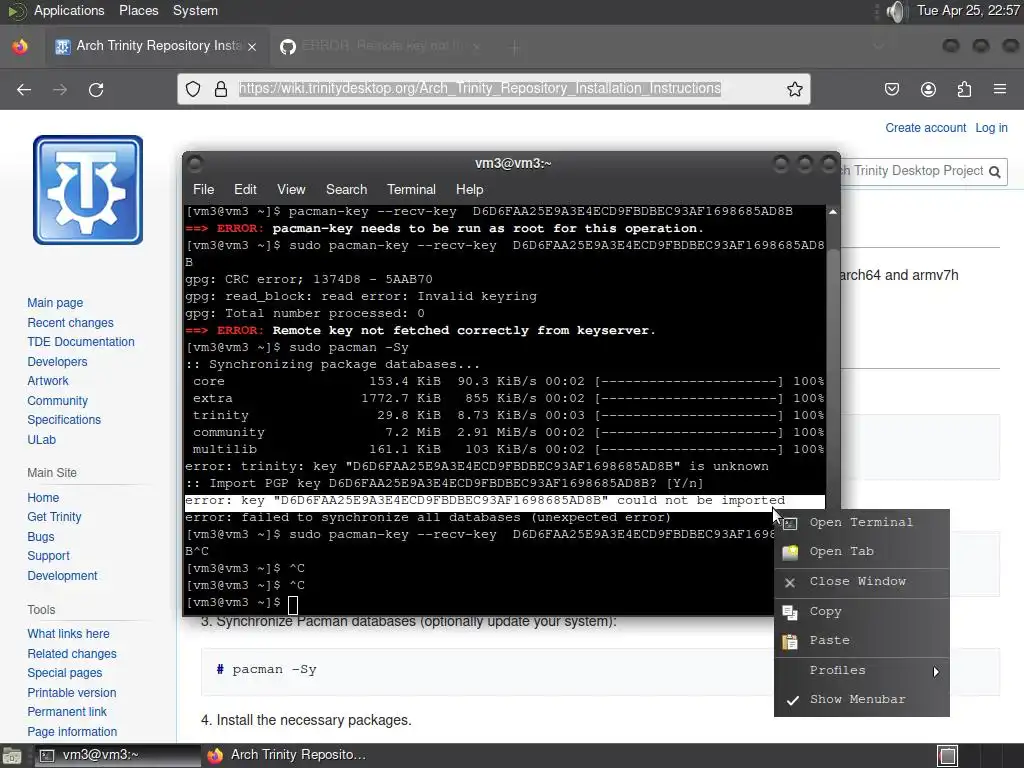Click the browser forward arrow
This screenshot has height=768, width=1024.
60,89
